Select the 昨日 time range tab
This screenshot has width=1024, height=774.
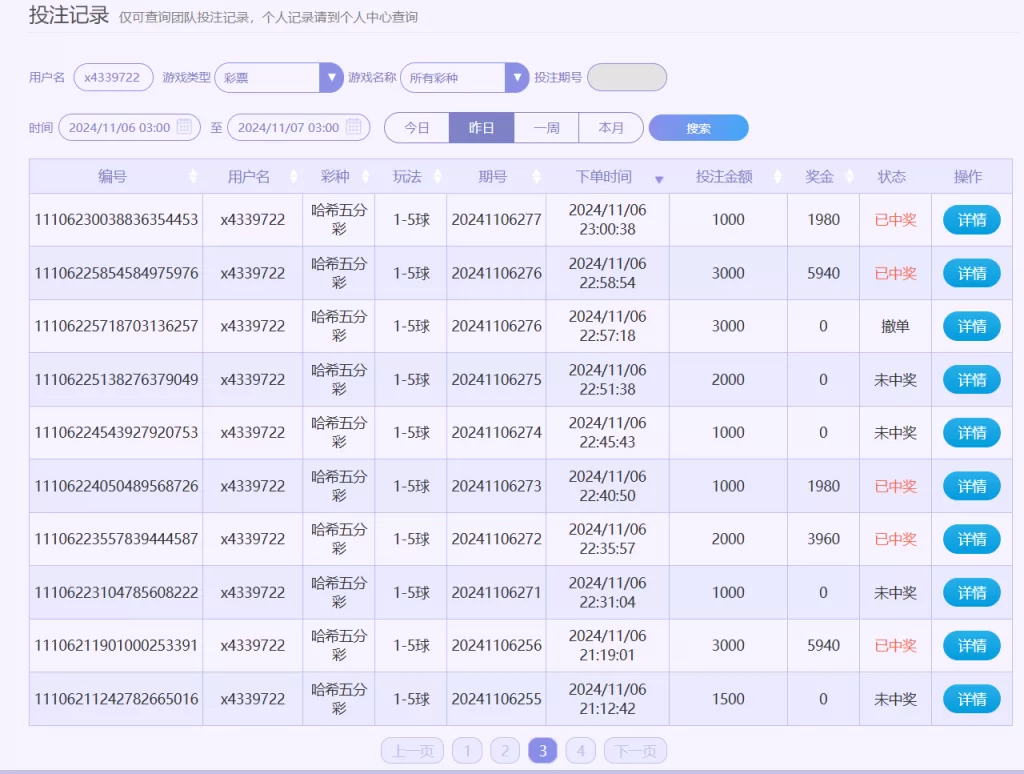(481, 127)
